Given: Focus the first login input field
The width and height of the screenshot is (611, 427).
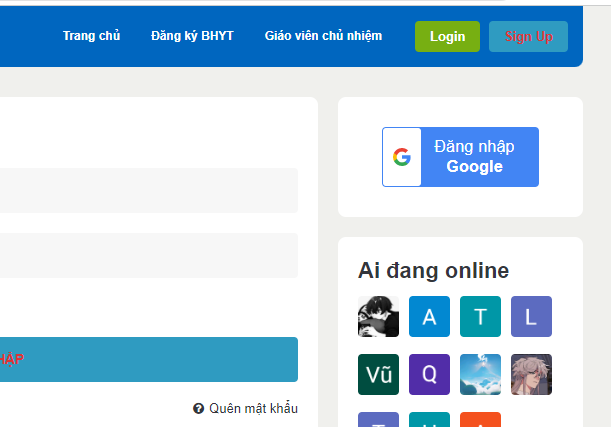Looking at the screenshot, I should (x=148, y=190).
